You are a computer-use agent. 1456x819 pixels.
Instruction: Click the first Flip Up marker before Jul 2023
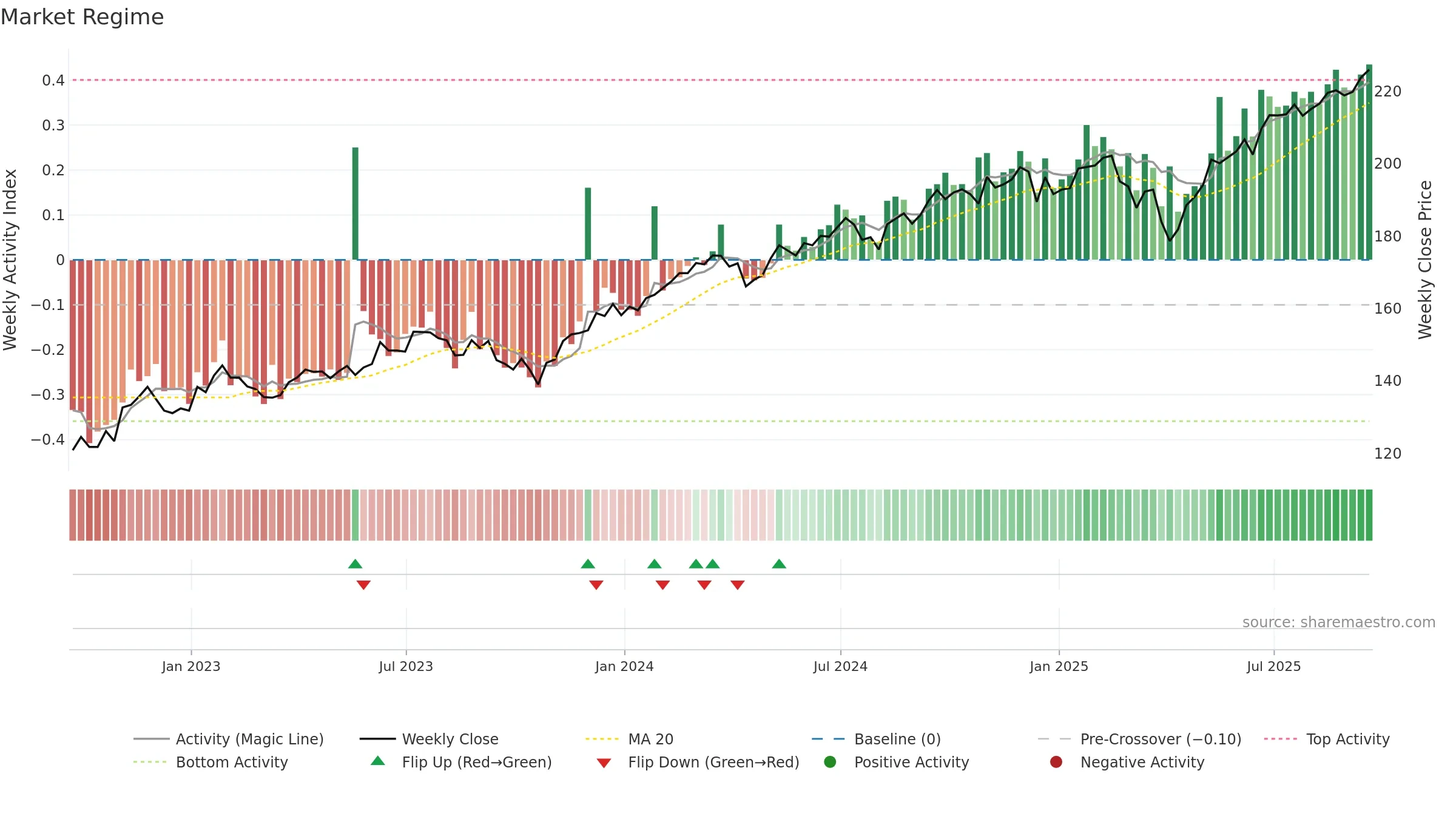[x=356, y=564]
